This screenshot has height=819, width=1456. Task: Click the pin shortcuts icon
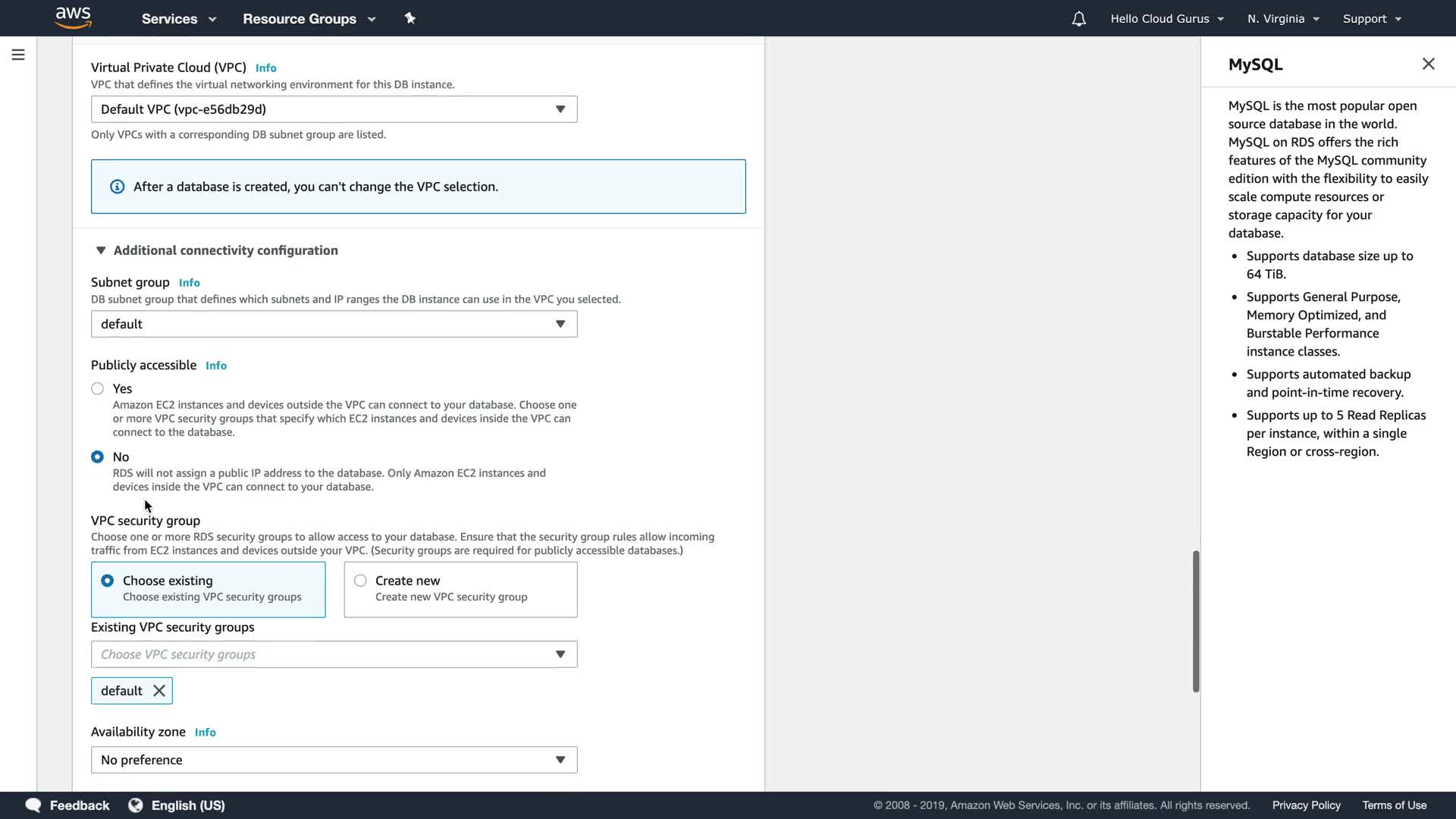[x=410, y=18]
